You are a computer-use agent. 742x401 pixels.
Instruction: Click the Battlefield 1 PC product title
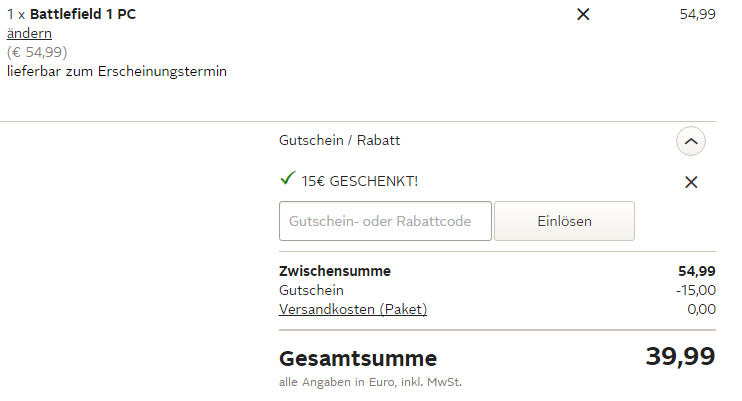[83, 14]
